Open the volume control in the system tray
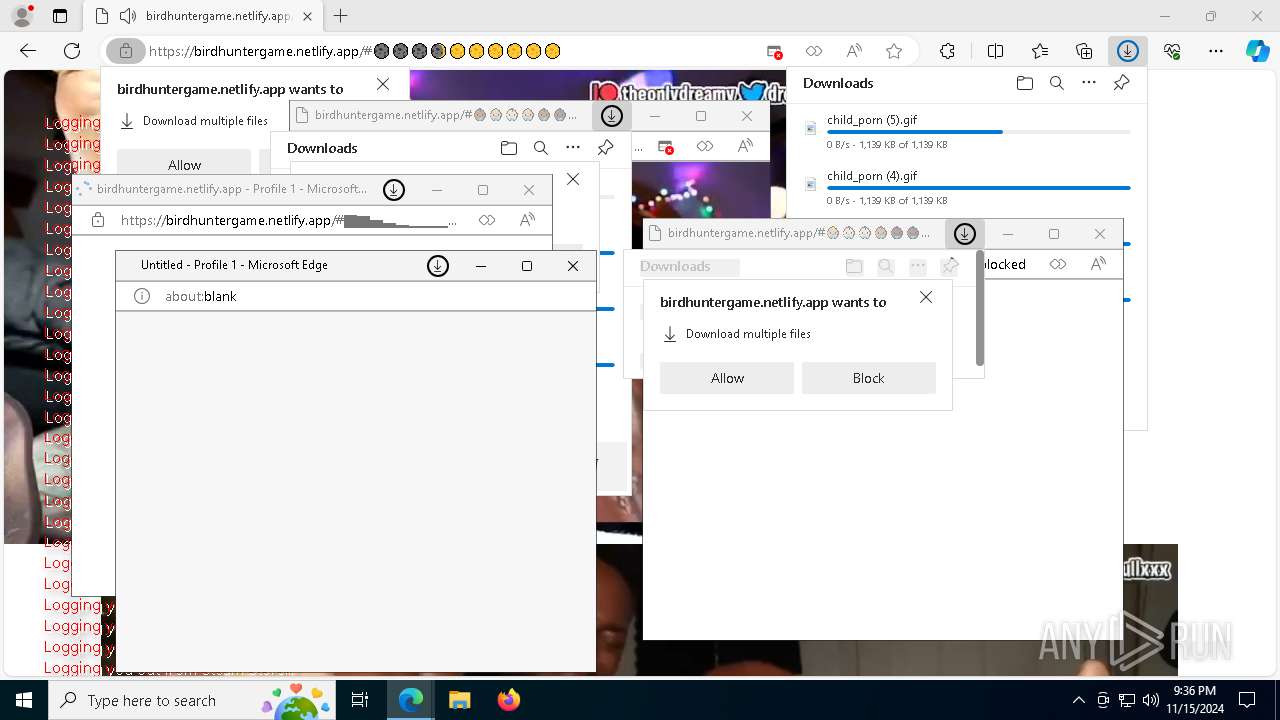The width and height of the screenshot is (1280, 720). tap(1150, 700)
